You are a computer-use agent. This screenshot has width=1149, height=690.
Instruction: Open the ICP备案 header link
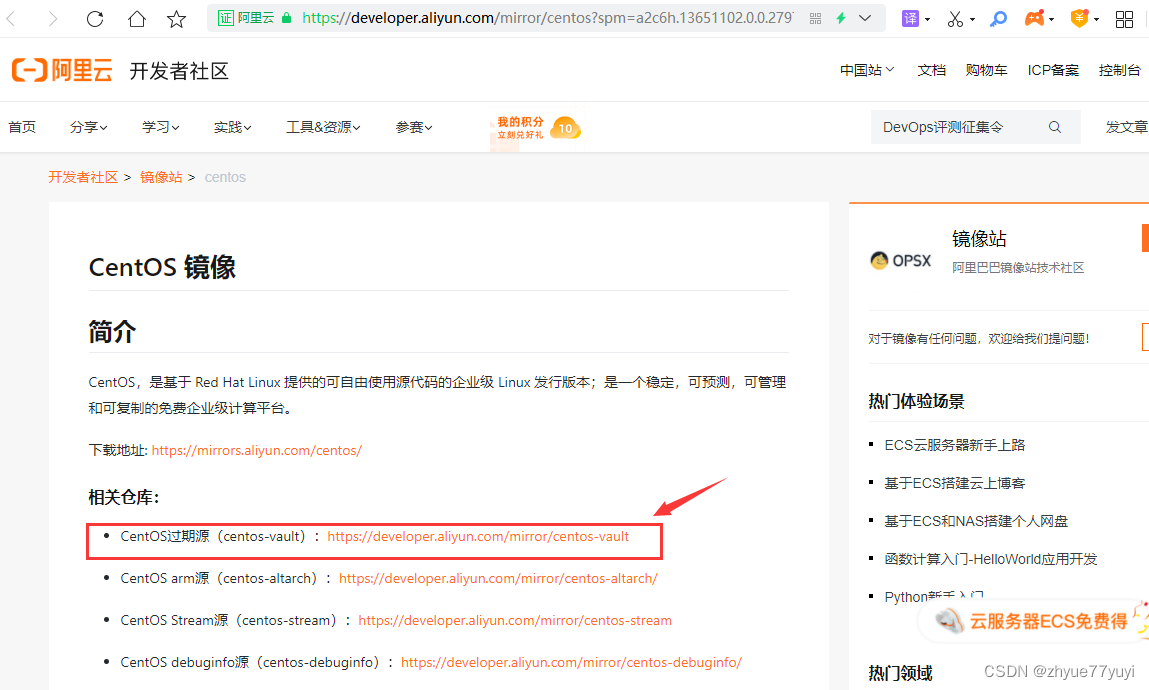1053,70
